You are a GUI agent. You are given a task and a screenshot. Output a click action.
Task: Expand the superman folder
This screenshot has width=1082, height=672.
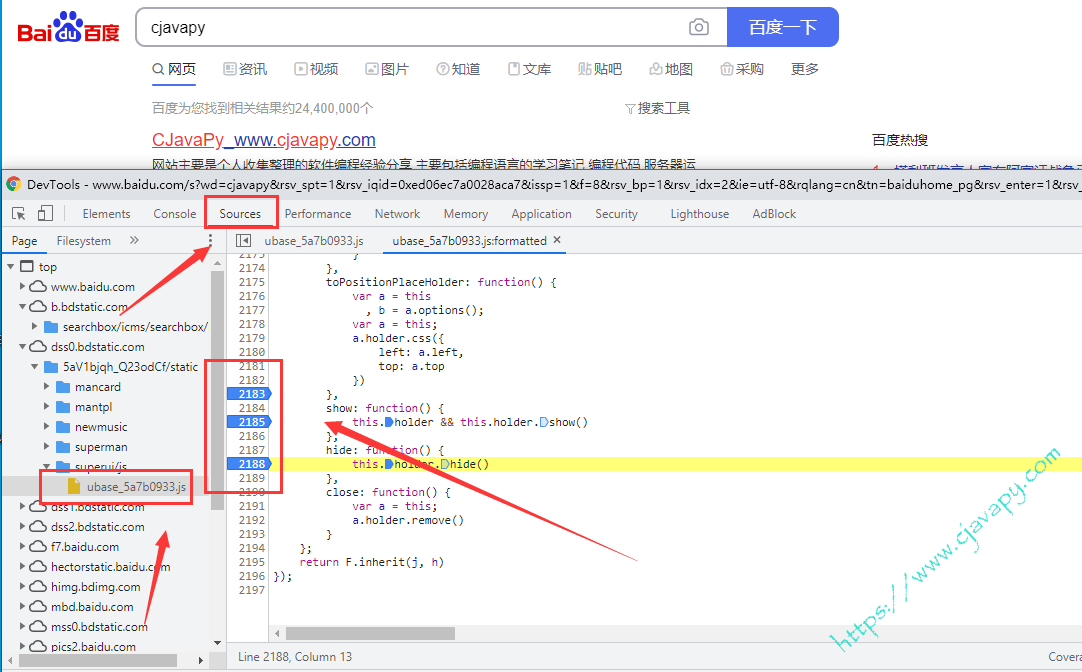pyautogui.click(x=46, y=446)
